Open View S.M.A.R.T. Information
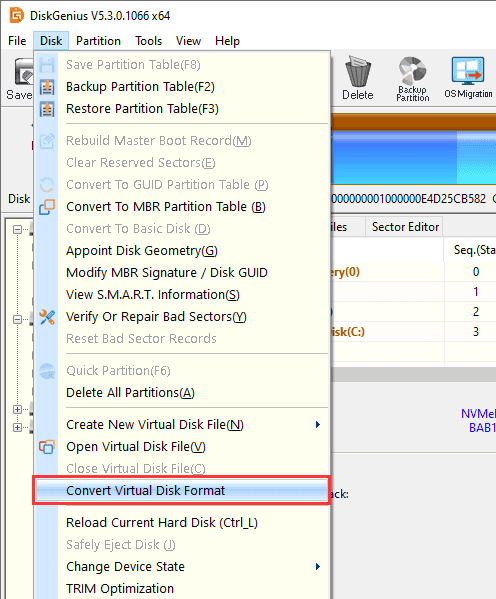This screenshot has width=496, height=599. (x=182, y=295)
